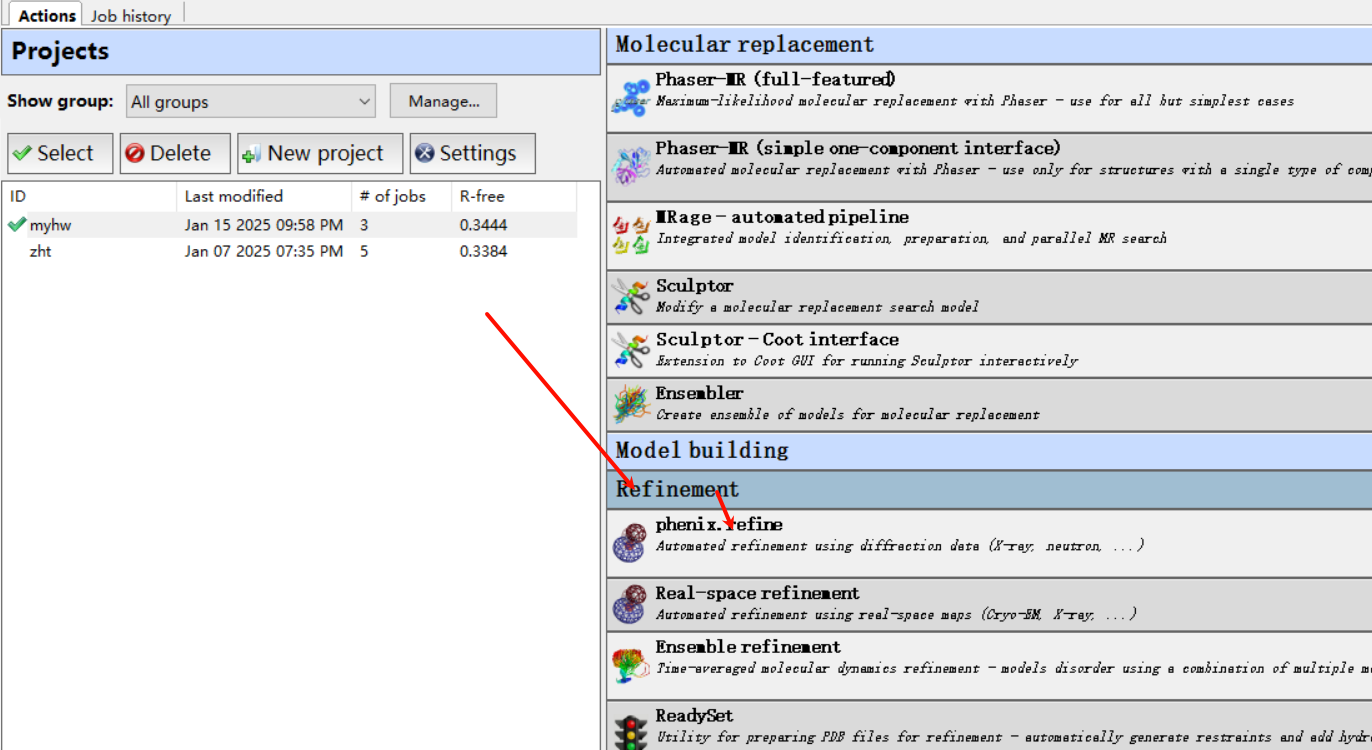This screenshot has width=1372, height=750.
Task: Open the Show group dropdown
Action: point(251,101)
